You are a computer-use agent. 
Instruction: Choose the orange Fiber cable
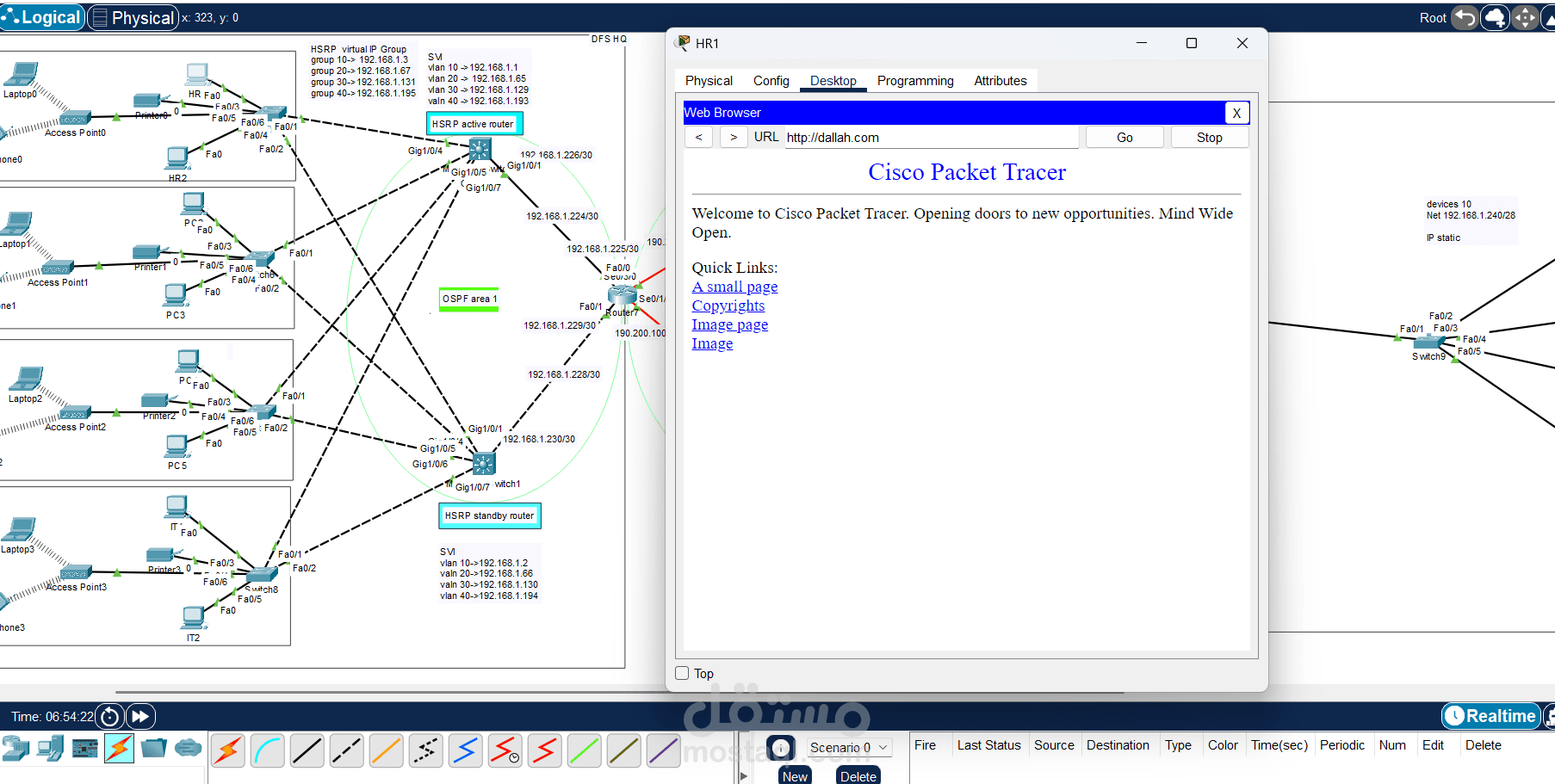[x=387, y=751]
